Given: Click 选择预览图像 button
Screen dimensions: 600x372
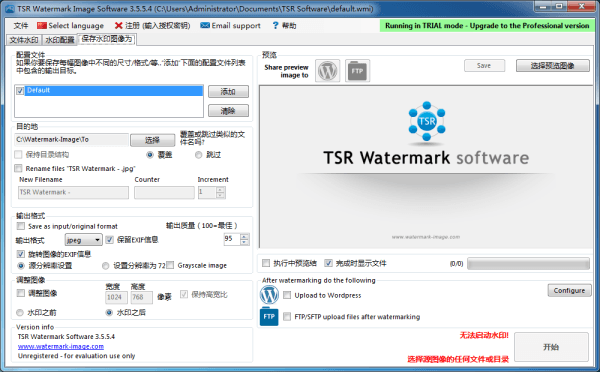Looking at the screenshot, I should click(553, 66).
